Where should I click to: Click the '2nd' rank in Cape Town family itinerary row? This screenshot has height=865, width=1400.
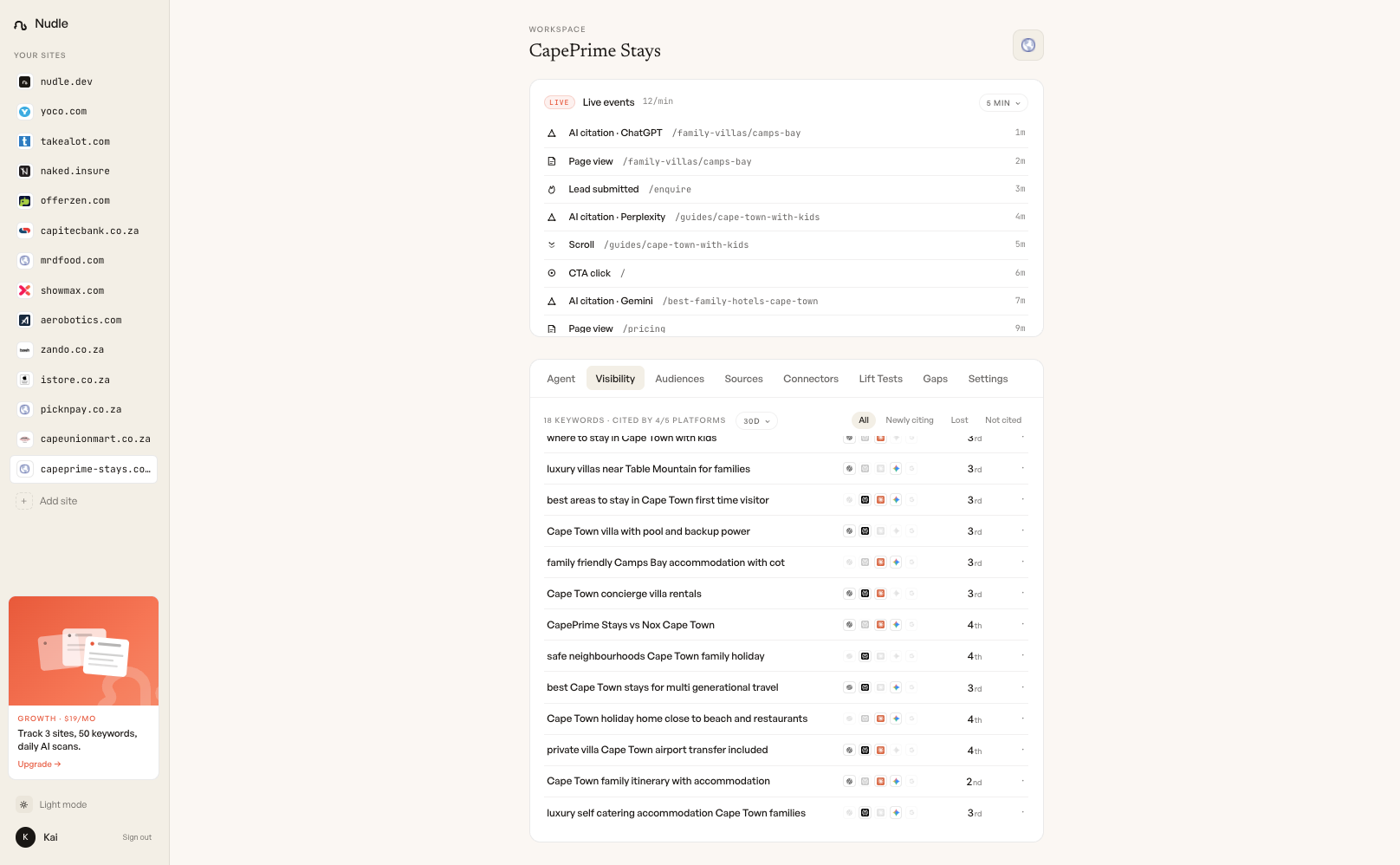974,782
